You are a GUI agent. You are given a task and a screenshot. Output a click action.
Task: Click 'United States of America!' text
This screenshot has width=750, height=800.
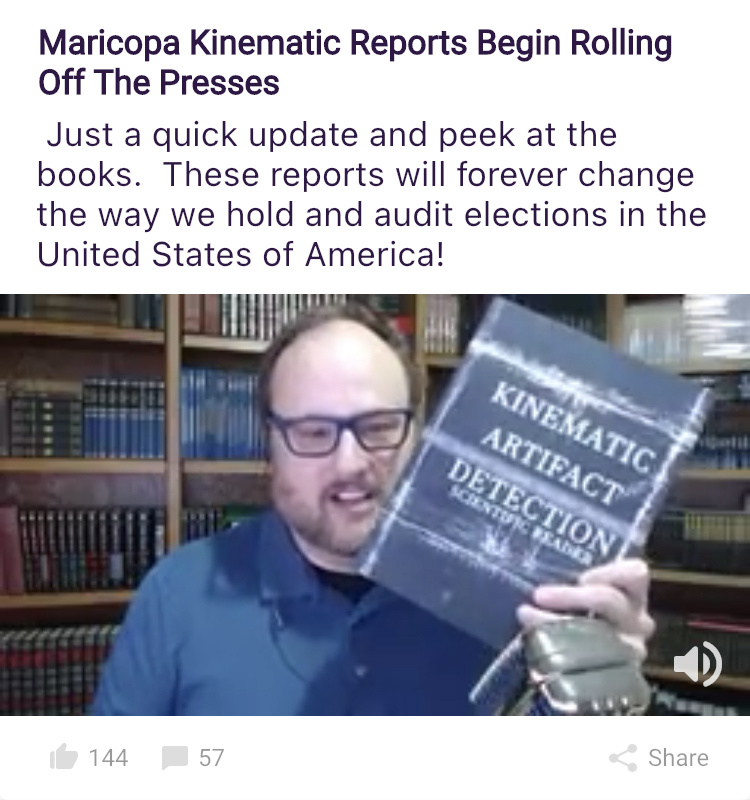pyautogui.click(x=241, y=255)
